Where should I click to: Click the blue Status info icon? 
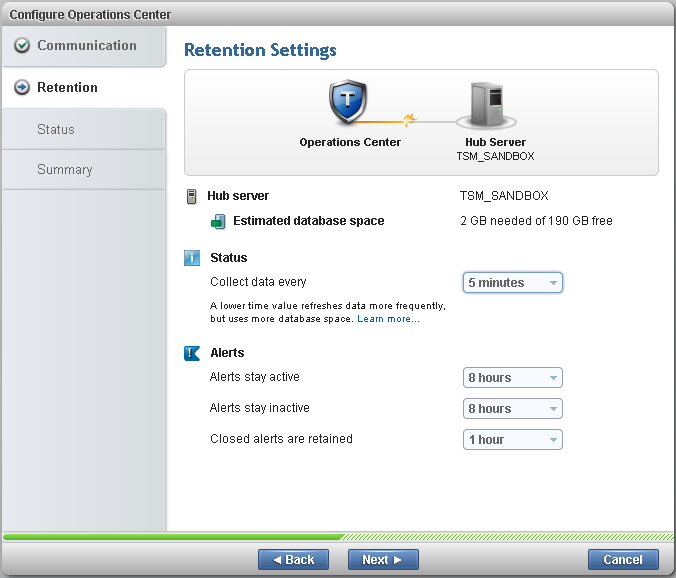(192, 258)
